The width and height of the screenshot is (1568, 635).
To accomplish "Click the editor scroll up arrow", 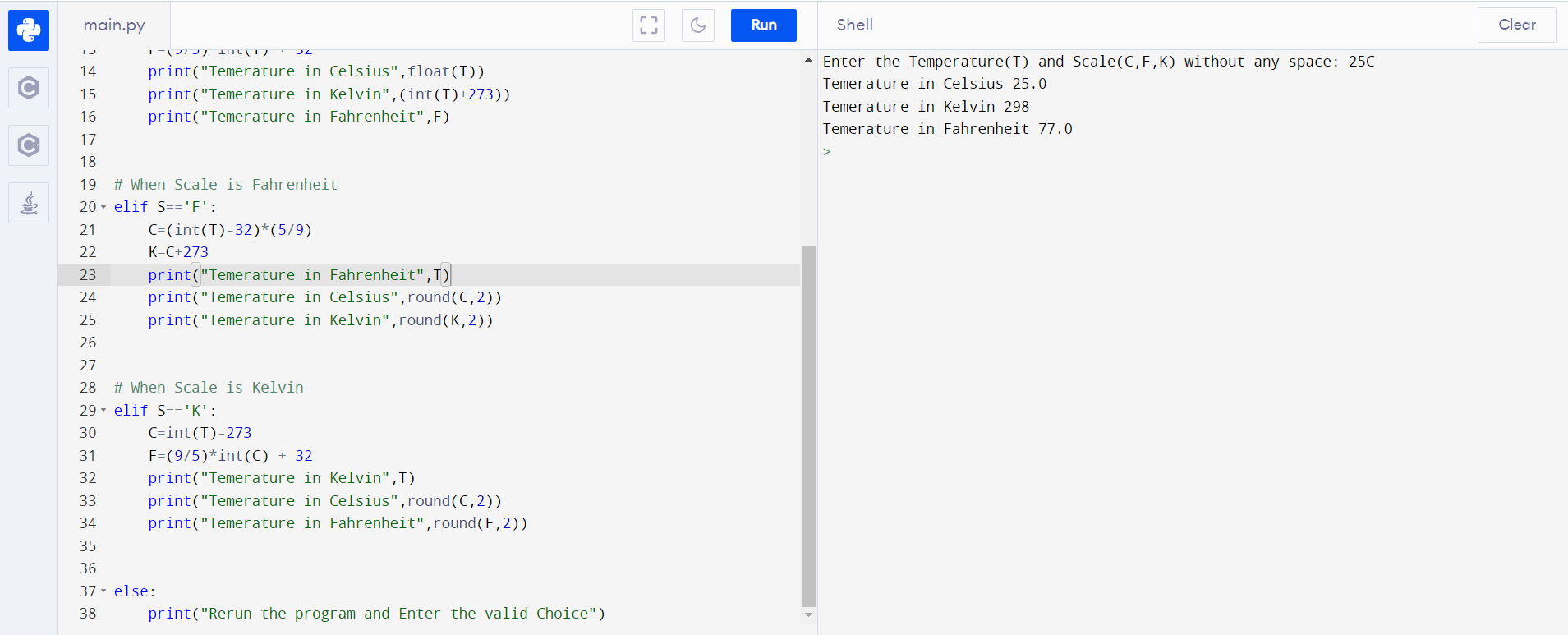I will click(x=808, y=60).
